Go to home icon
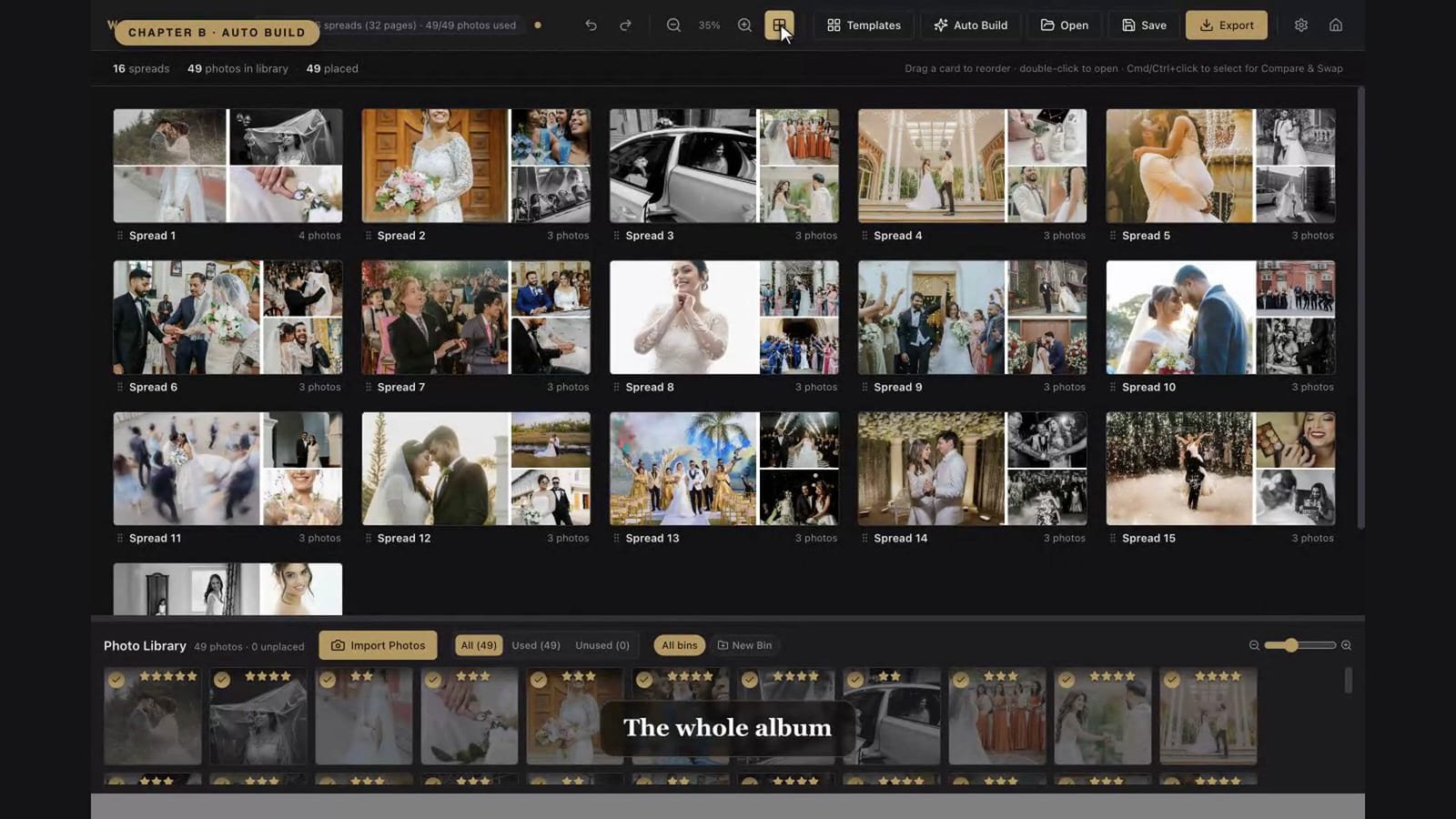Screen dimensions: 1456x819 [1336, 25]
